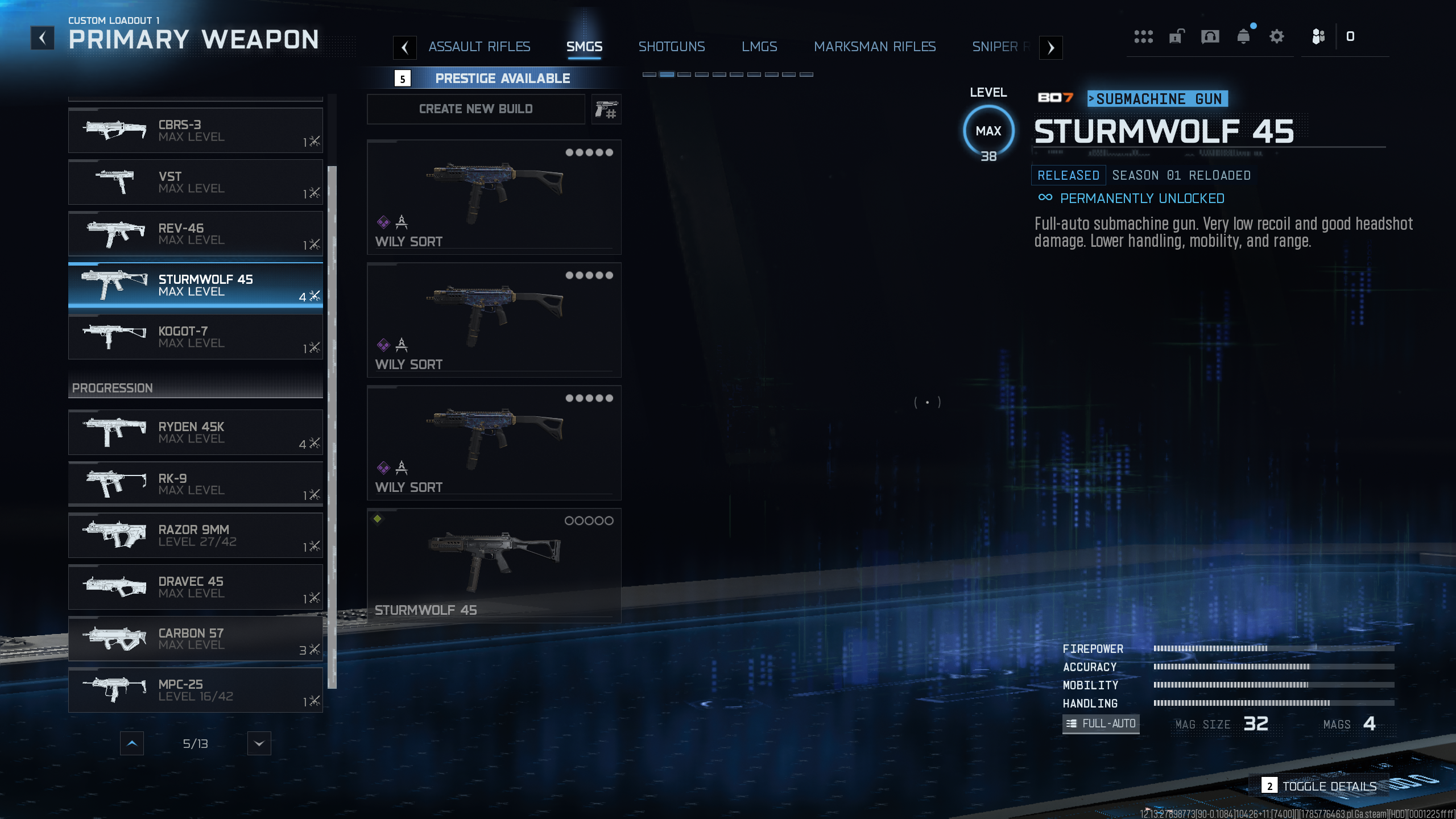1456x819 pixels.
Task: Select the Sturmwolf 45 weapon row
Action: pyautogui.click(x=196, y=285)
